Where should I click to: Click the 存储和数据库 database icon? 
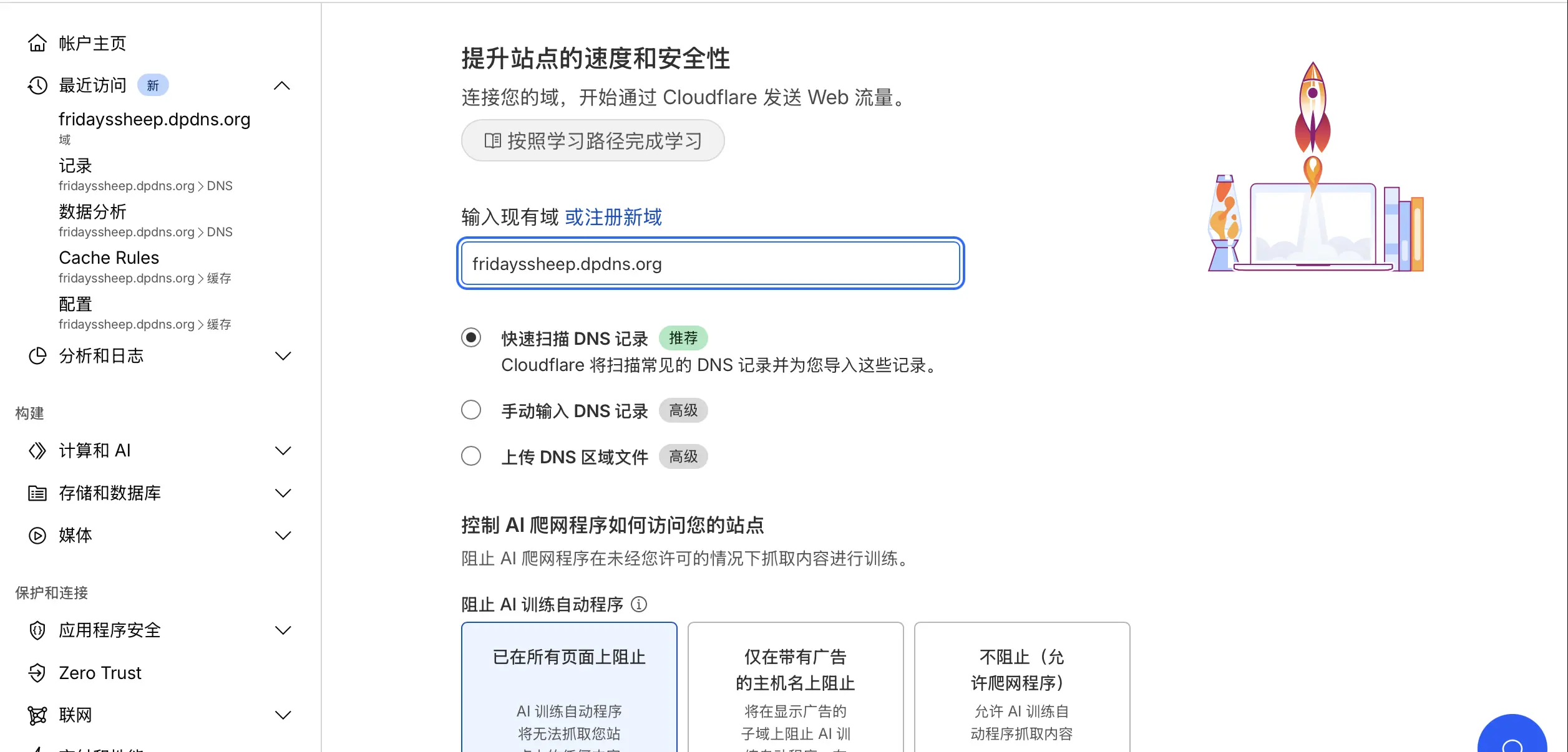pyautogui.click(x=38, y=493)
